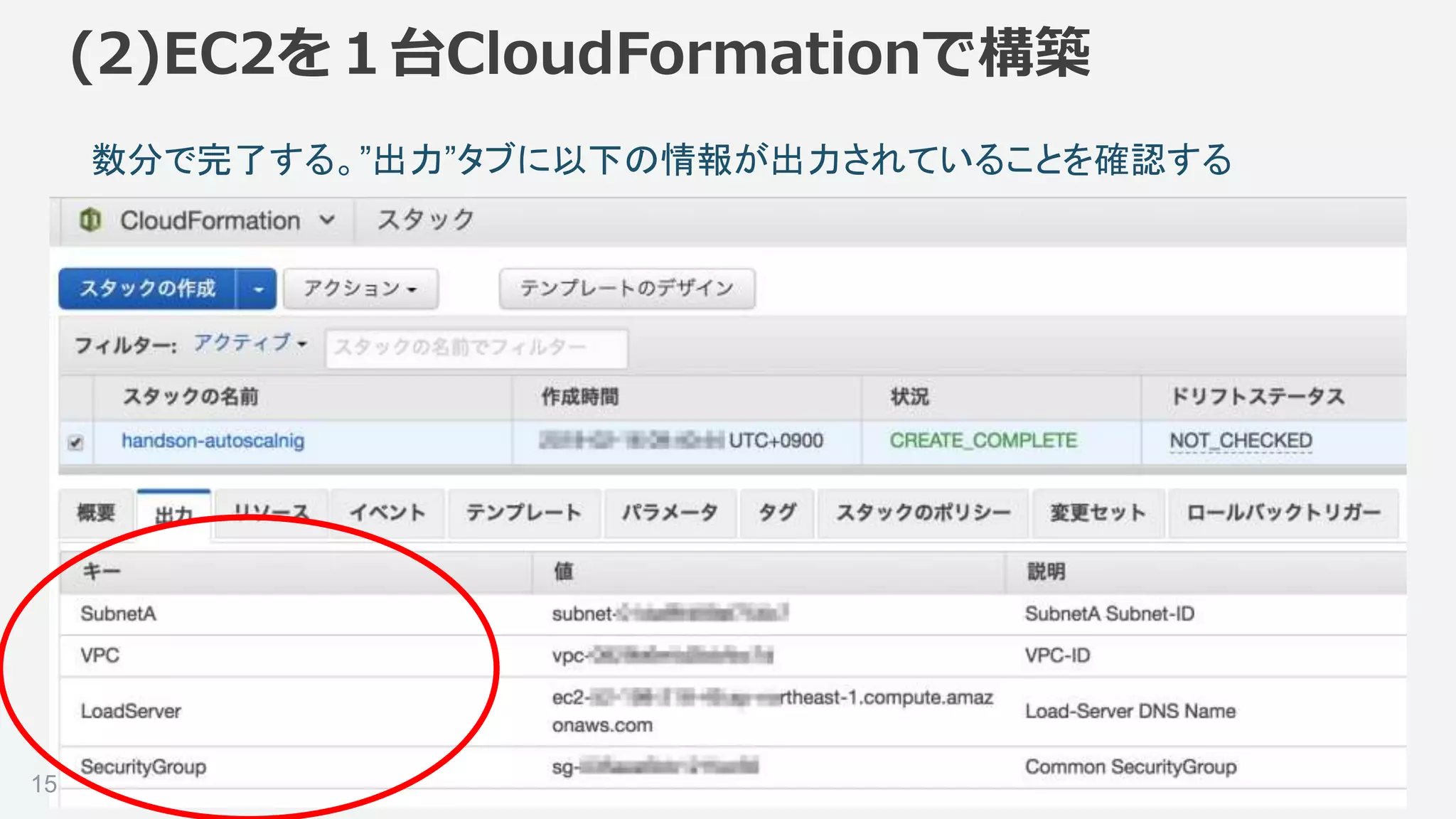Switch to the ロールバックトリガー tab

click(x=1284, y=513)
